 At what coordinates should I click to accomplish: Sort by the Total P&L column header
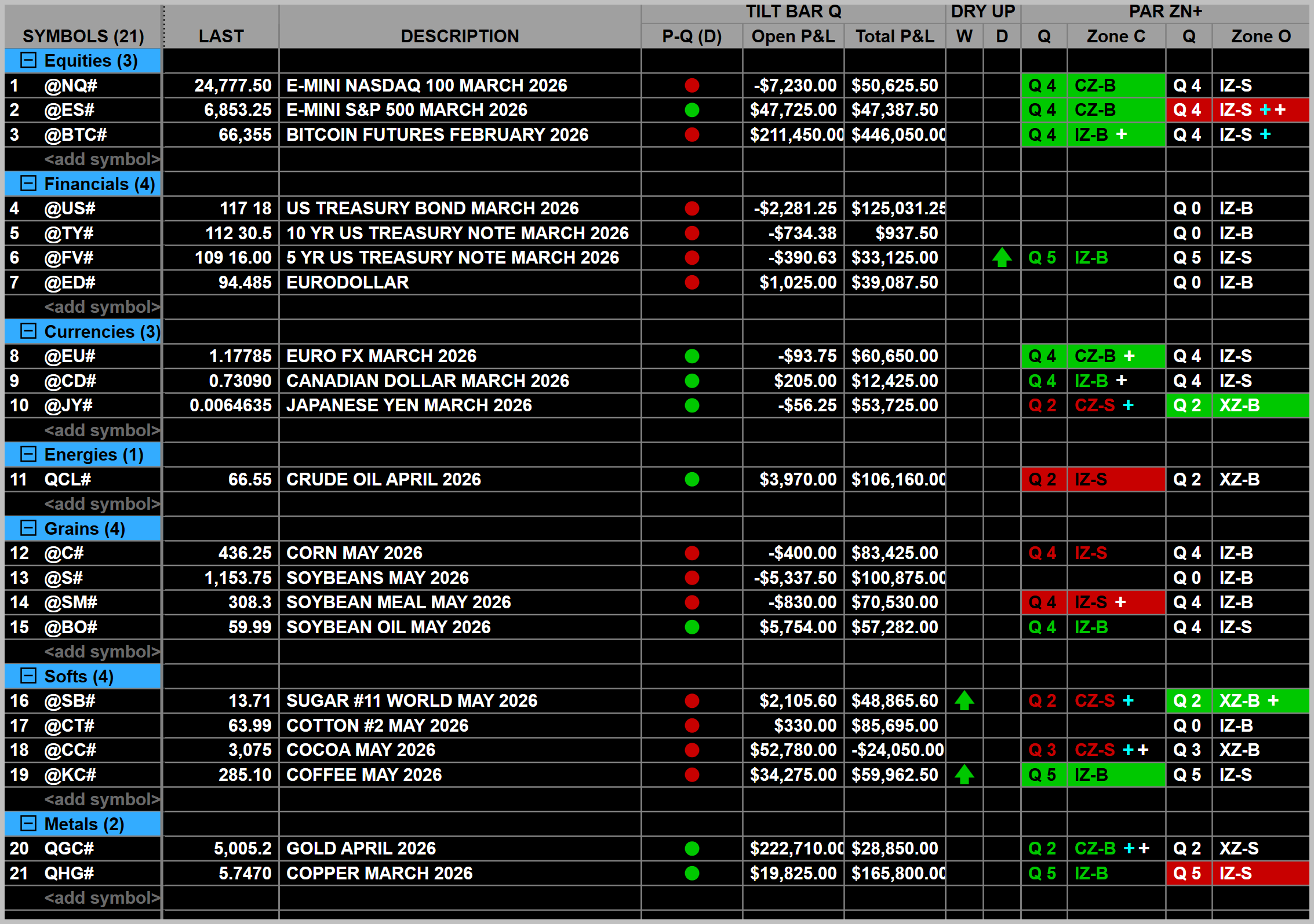[x=894, y=36]
